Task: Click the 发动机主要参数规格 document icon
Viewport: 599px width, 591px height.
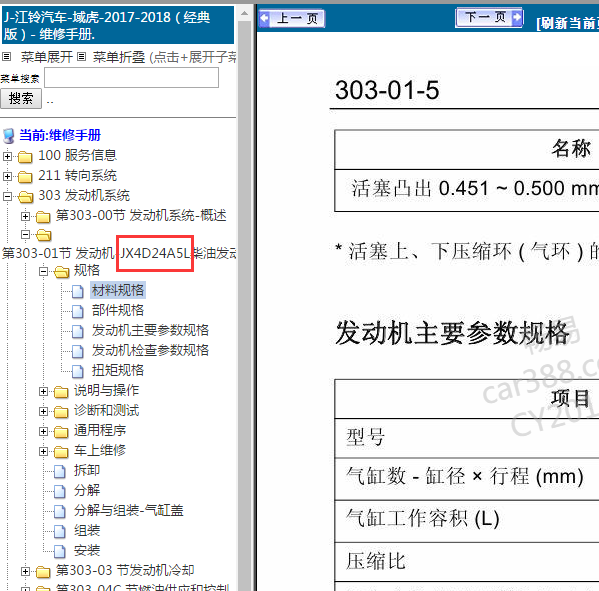Action: [x=78, y=331]
